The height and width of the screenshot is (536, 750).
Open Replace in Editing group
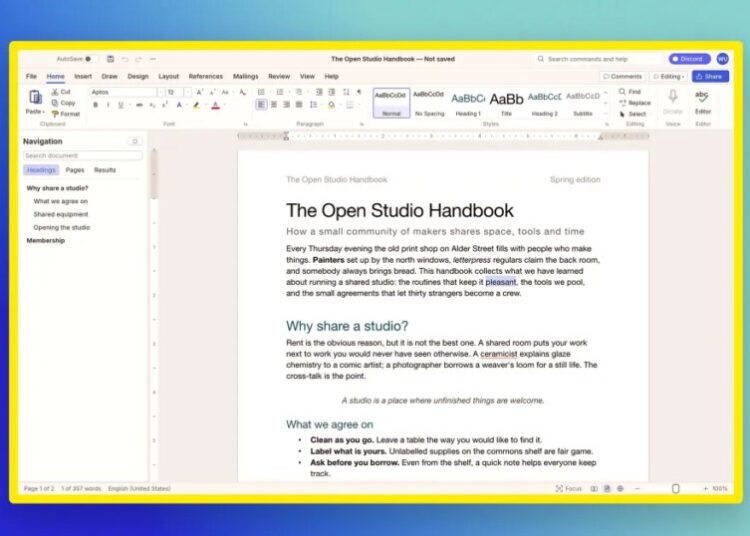[x=635, y=103]
